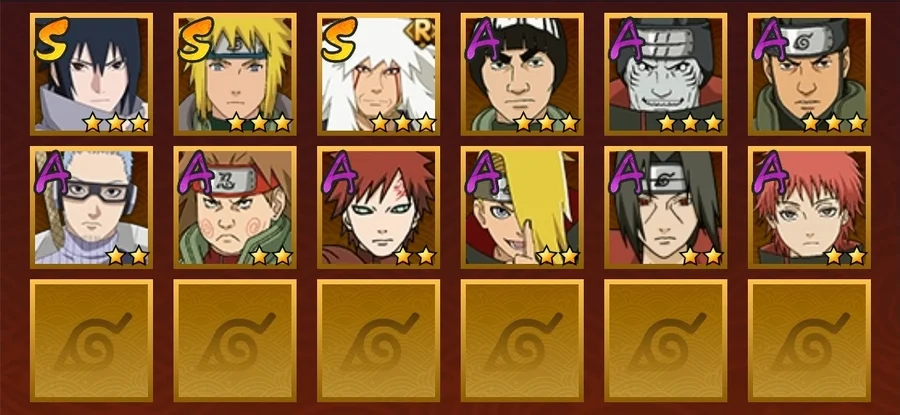Screen dimensions: 900x415
Task: Select Might Guy with the bowl haircut
Action: tap(522, 75)
